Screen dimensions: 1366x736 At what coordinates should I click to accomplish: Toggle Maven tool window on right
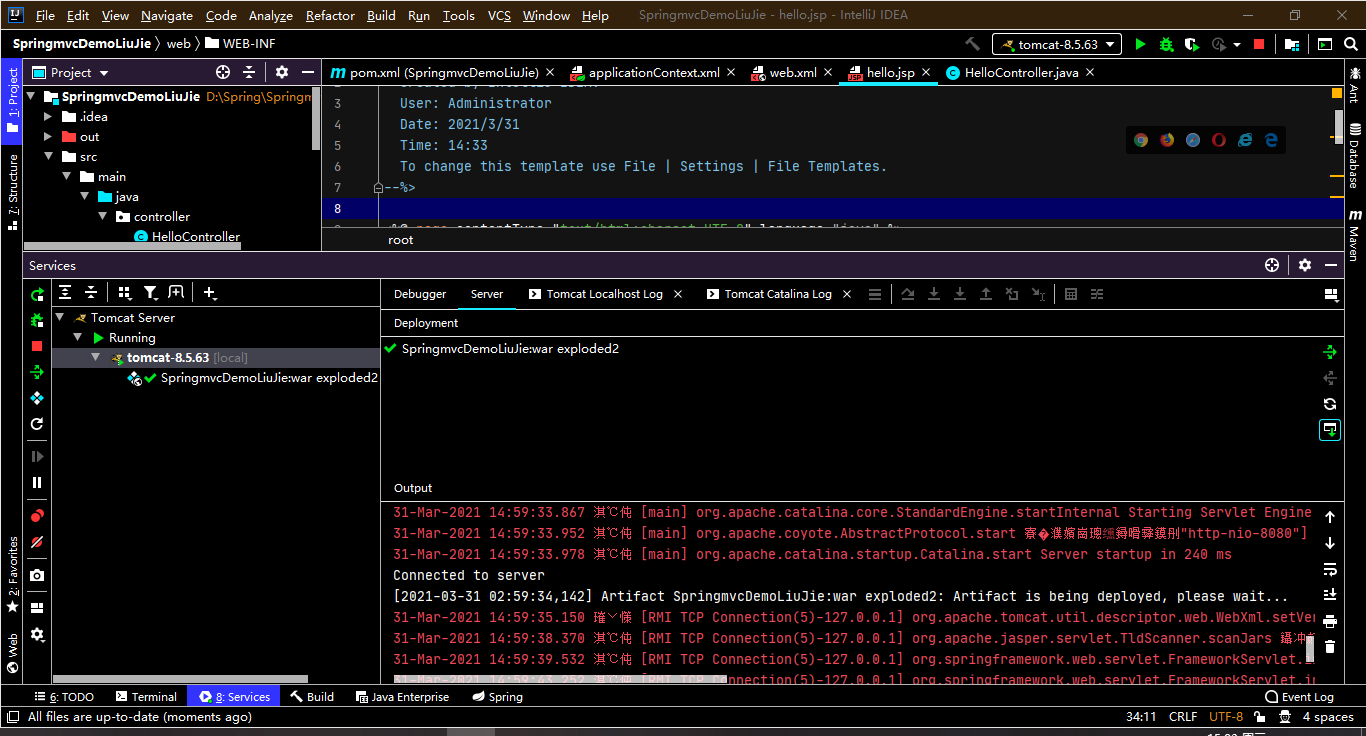point(1354,236)
